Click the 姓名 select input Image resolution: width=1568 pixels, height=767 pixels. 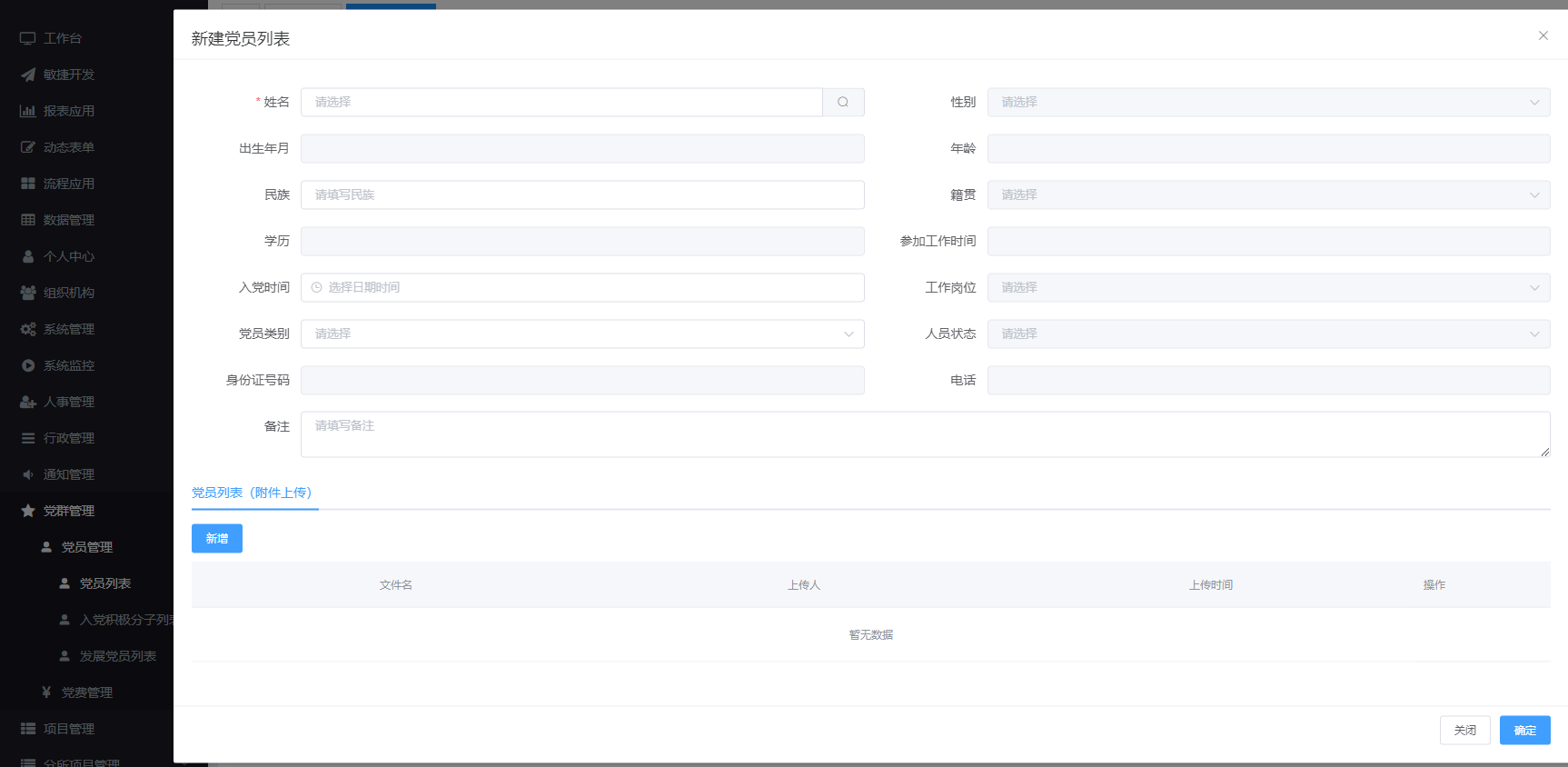point(561,102)
